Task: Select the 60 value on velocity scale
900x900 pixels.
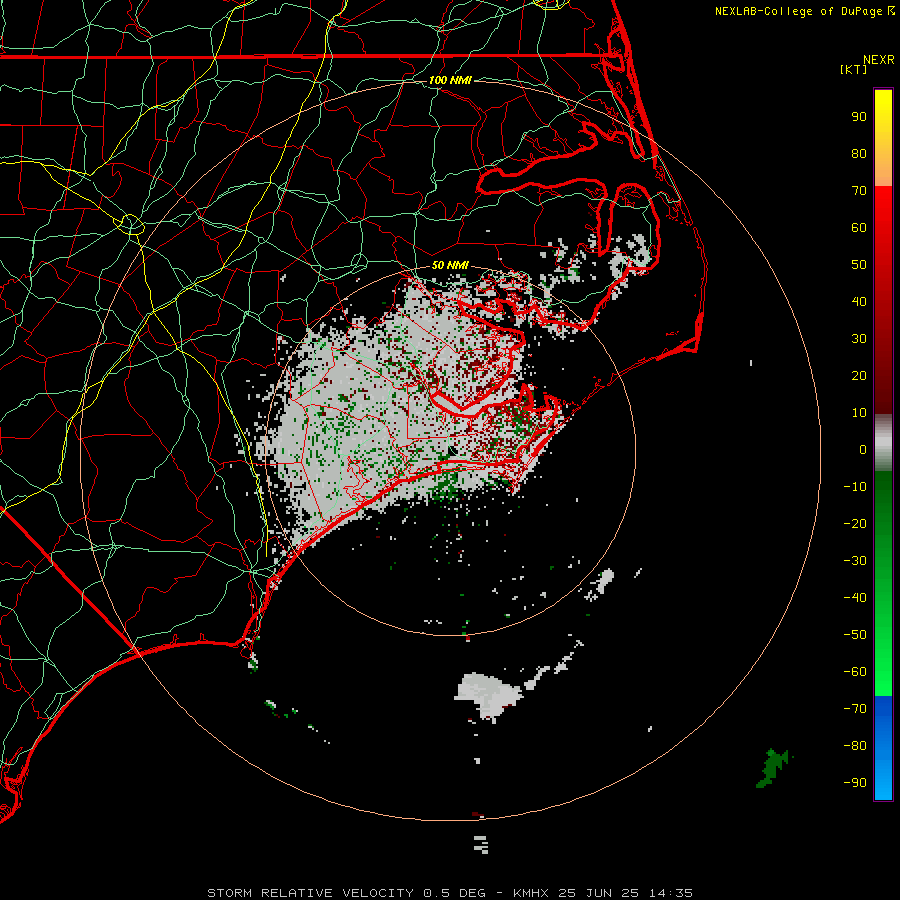Action: coord(859,227)
